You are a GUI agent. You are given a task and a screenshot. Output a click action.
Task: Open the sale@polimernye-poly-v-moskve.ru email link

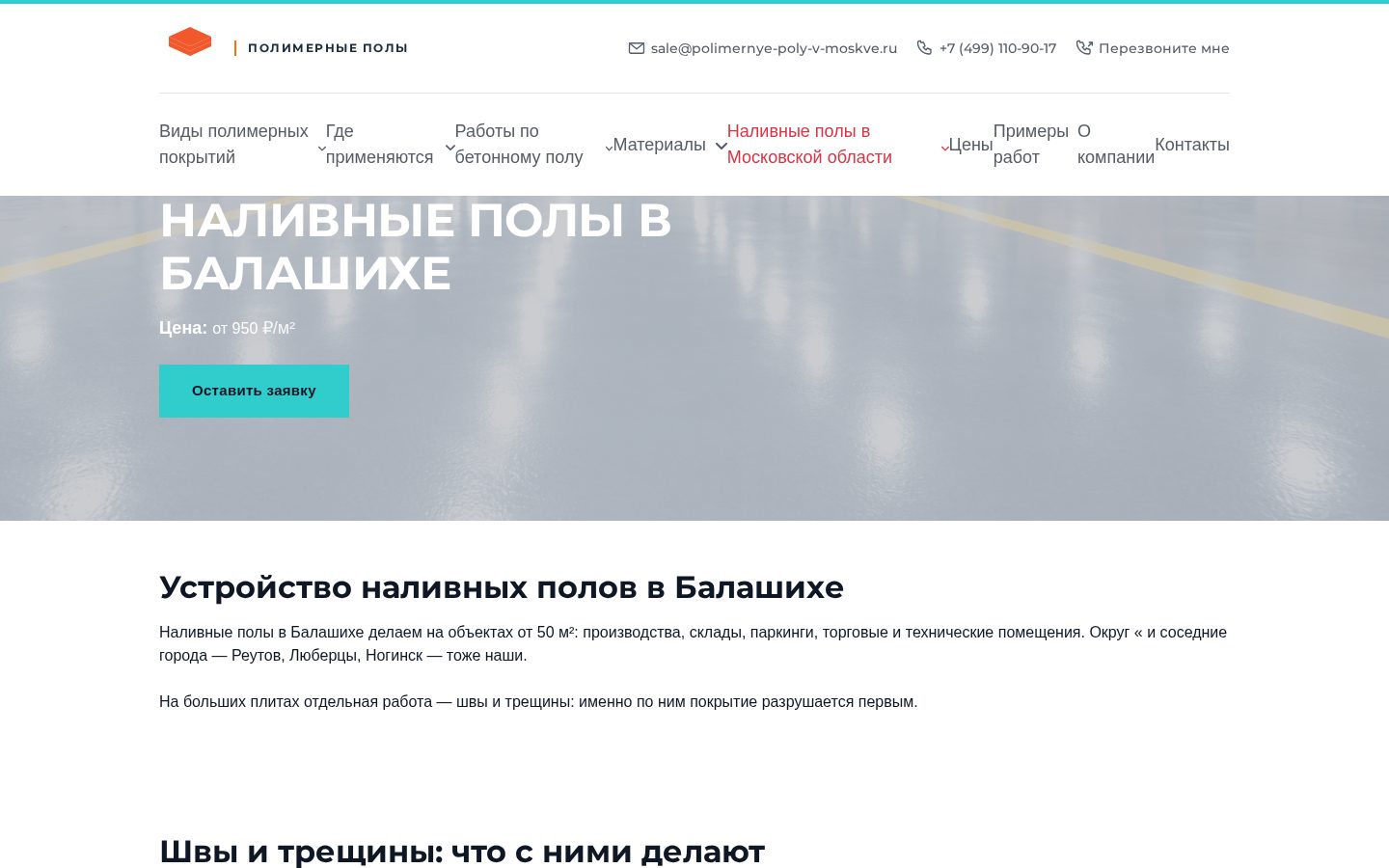pos(774,48)
